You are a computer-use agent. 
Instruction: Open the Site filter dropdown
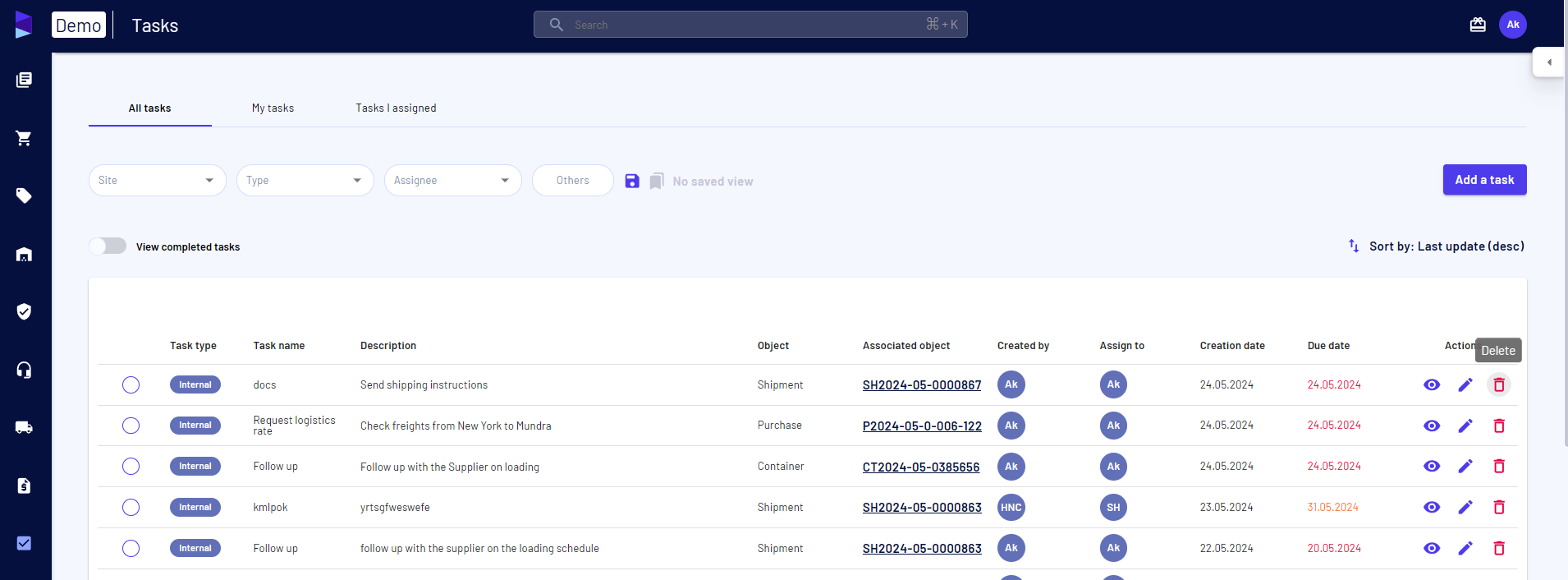(x=158, y=180)
